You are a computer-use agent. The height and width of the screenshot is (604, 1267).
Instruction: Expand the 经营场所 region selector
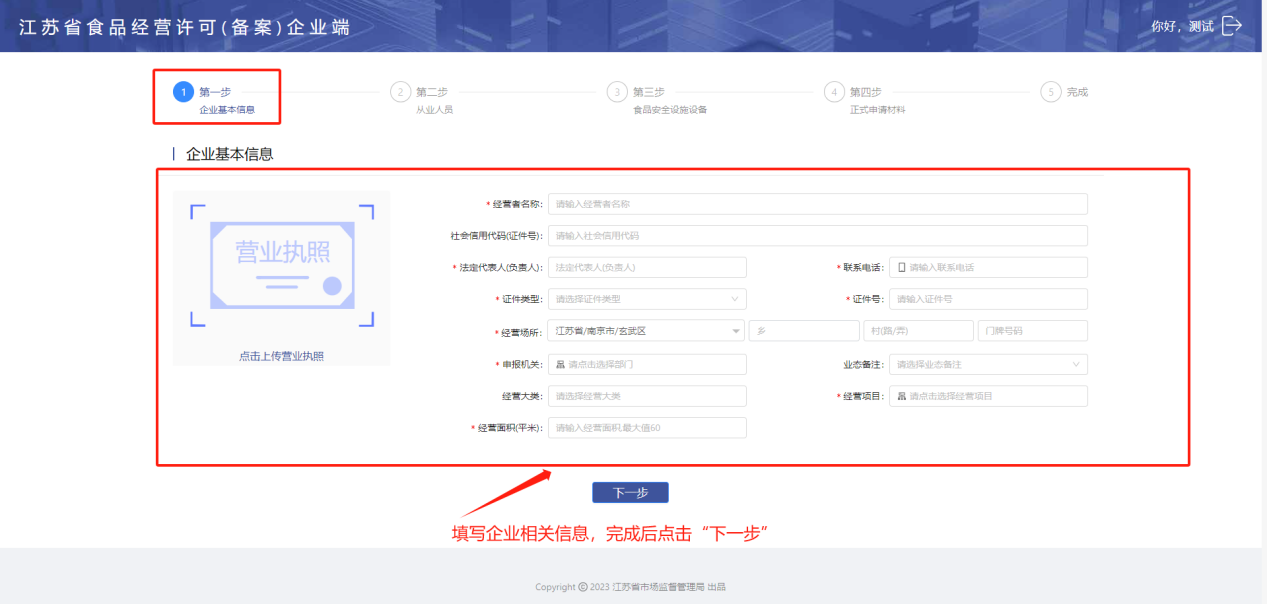pyautogui.click(x=646, y=331)
